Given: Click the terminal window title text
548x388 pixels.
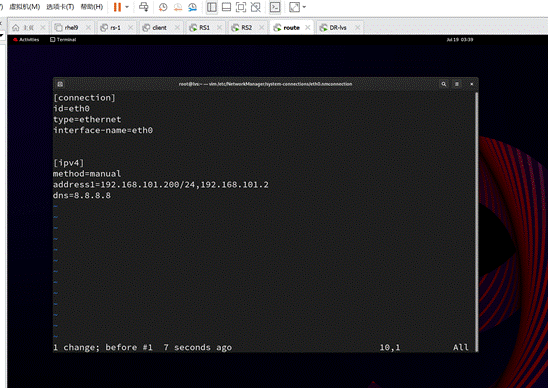Looking at the screenshot, I should pyautogui.click(x=265, y=84).
